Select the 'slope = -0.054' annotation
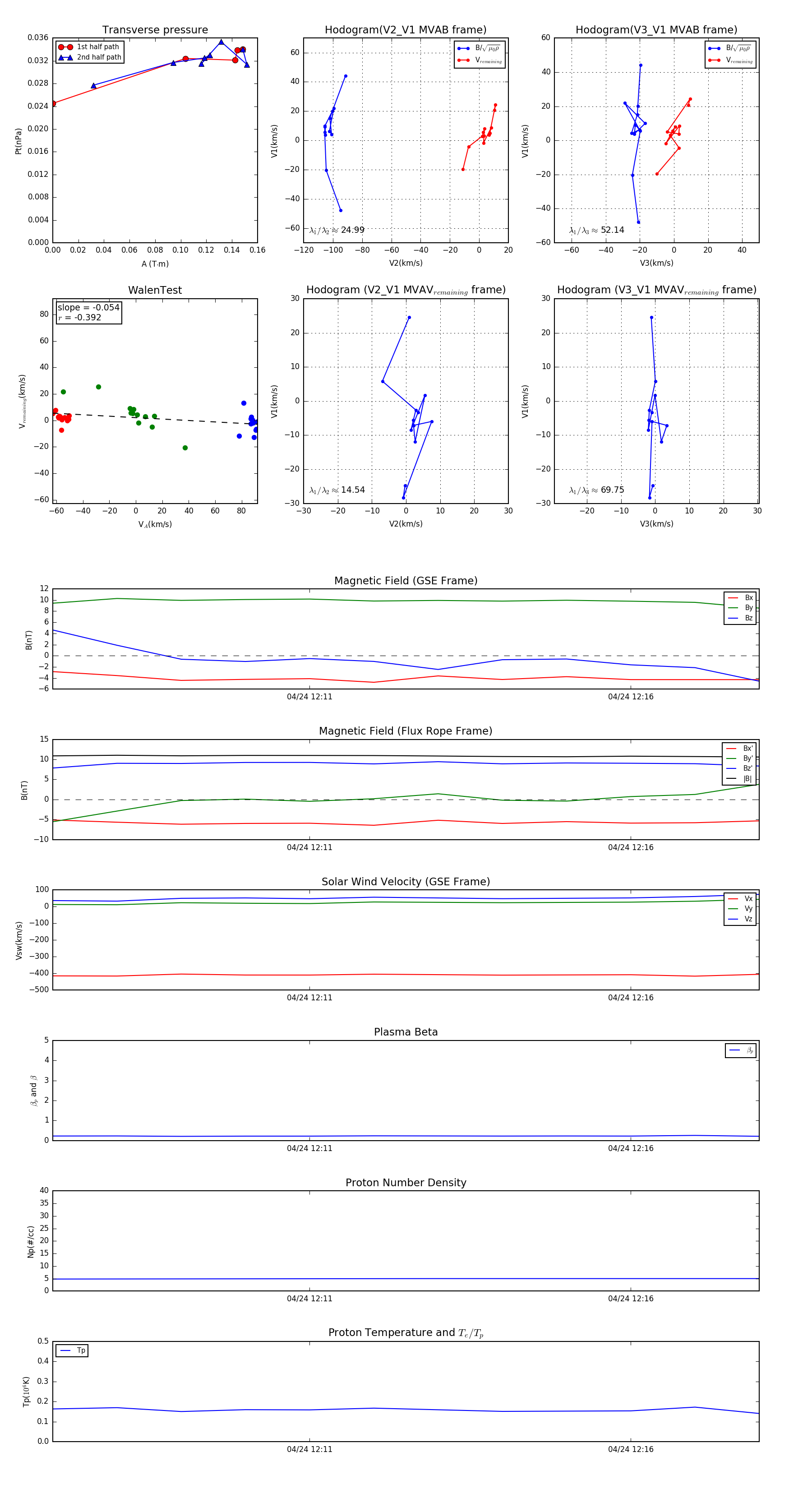812x1489 pixels. pyautogui.click(x=88, y=308)
